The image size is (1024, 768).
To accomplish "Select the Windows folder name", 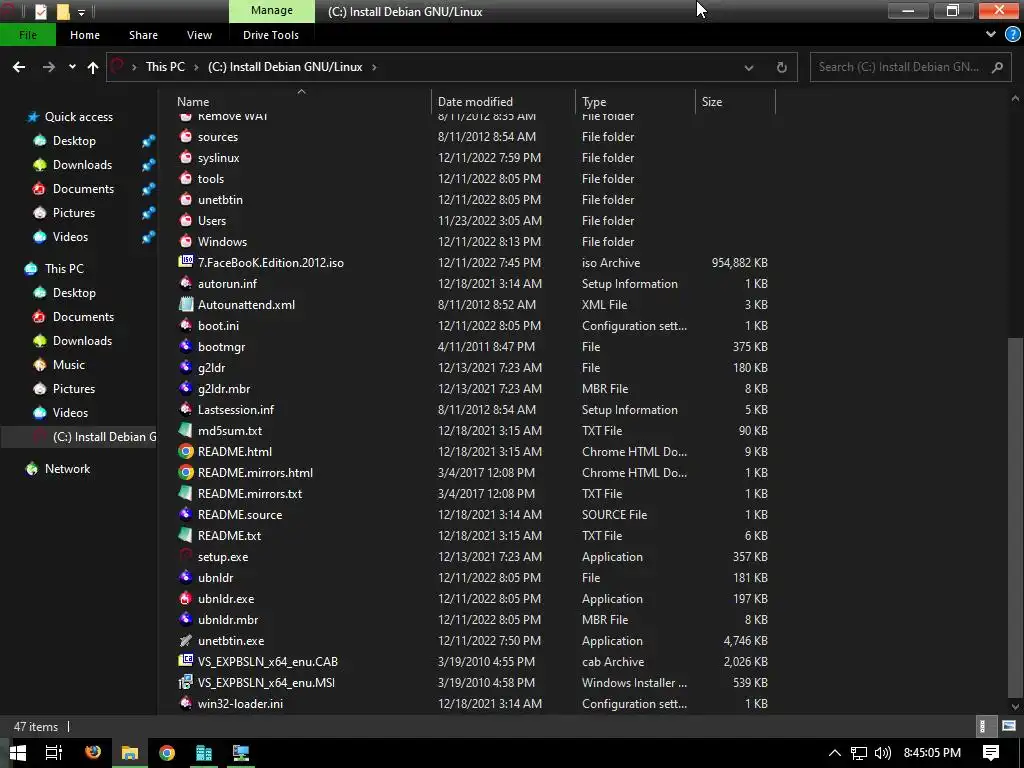I will (x=222, y=242).
